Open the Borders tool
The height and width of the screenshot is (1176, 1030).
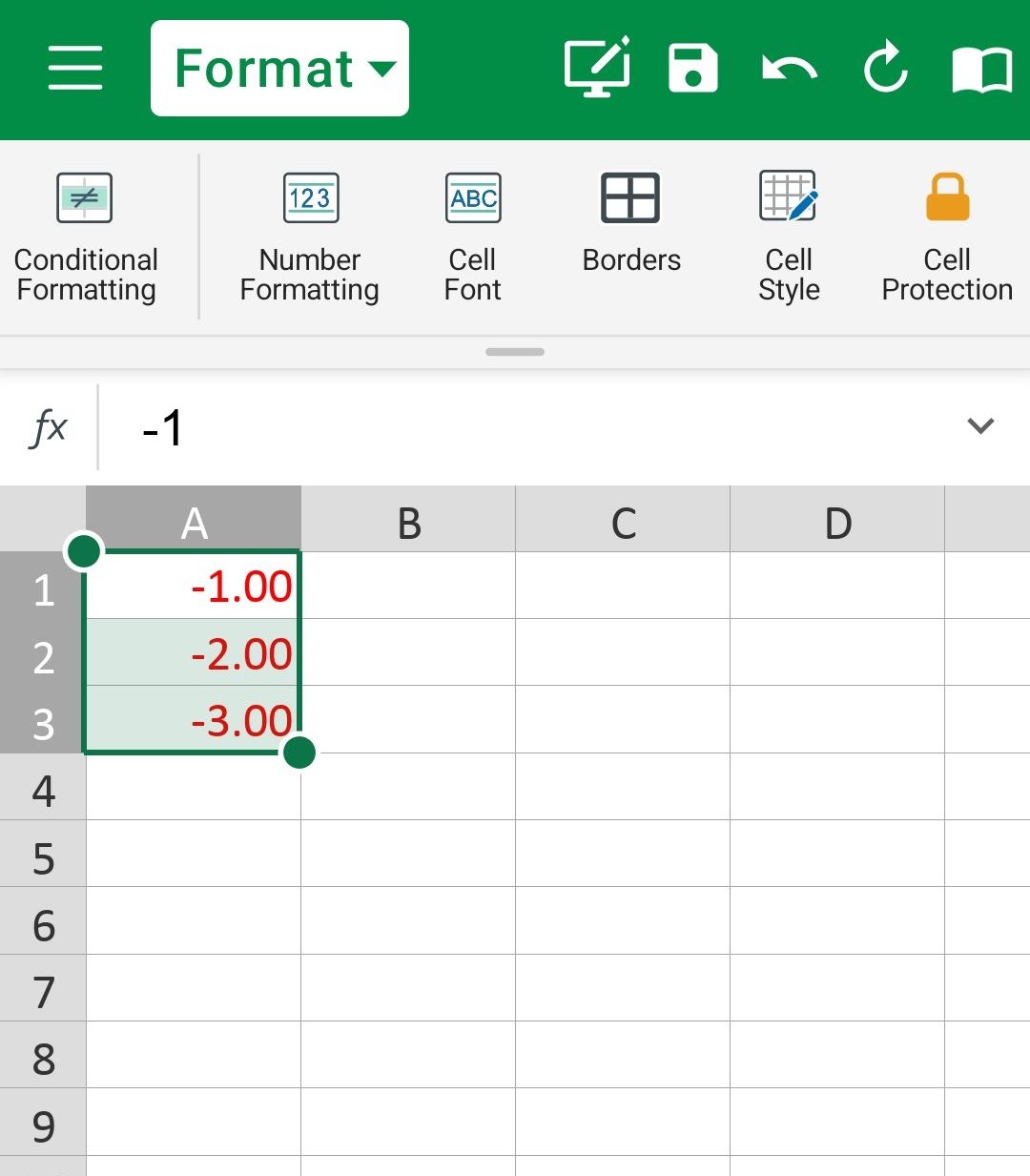(x=630, y=223)
